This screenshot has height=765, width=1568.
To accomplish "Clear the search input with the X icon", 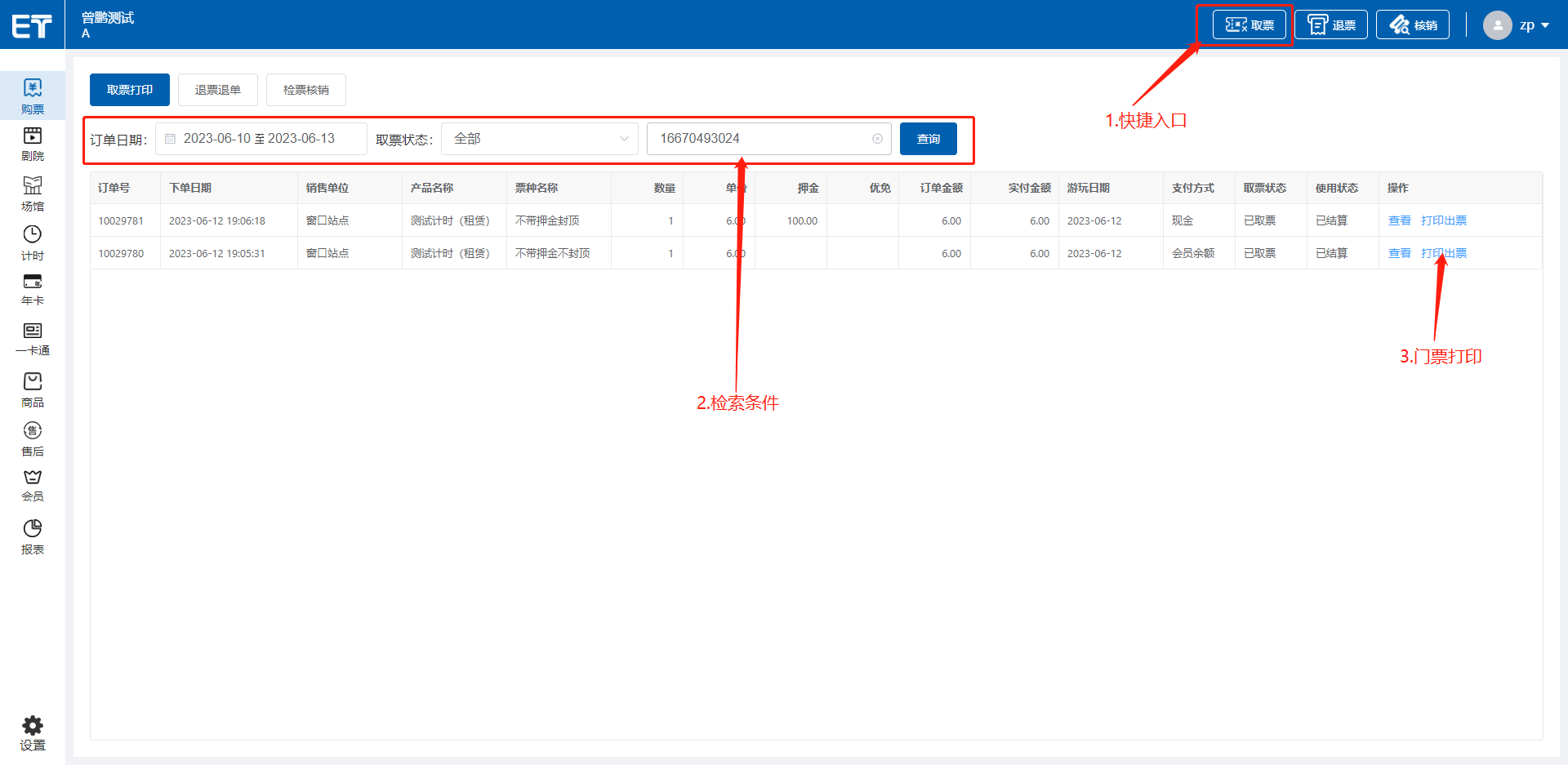I will (877, 139).
